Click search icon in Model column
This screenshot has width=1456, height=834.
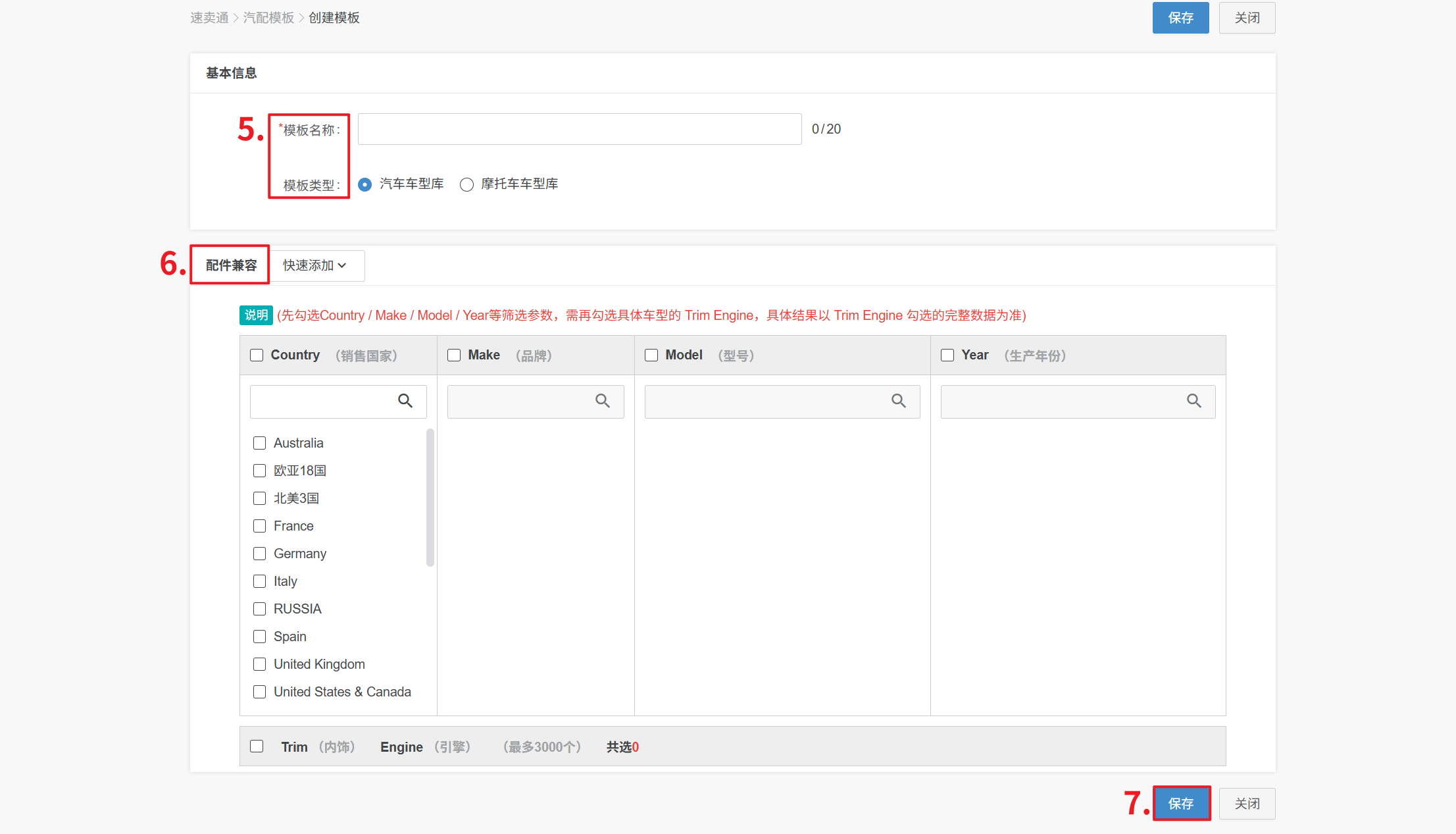coord(899,401)
